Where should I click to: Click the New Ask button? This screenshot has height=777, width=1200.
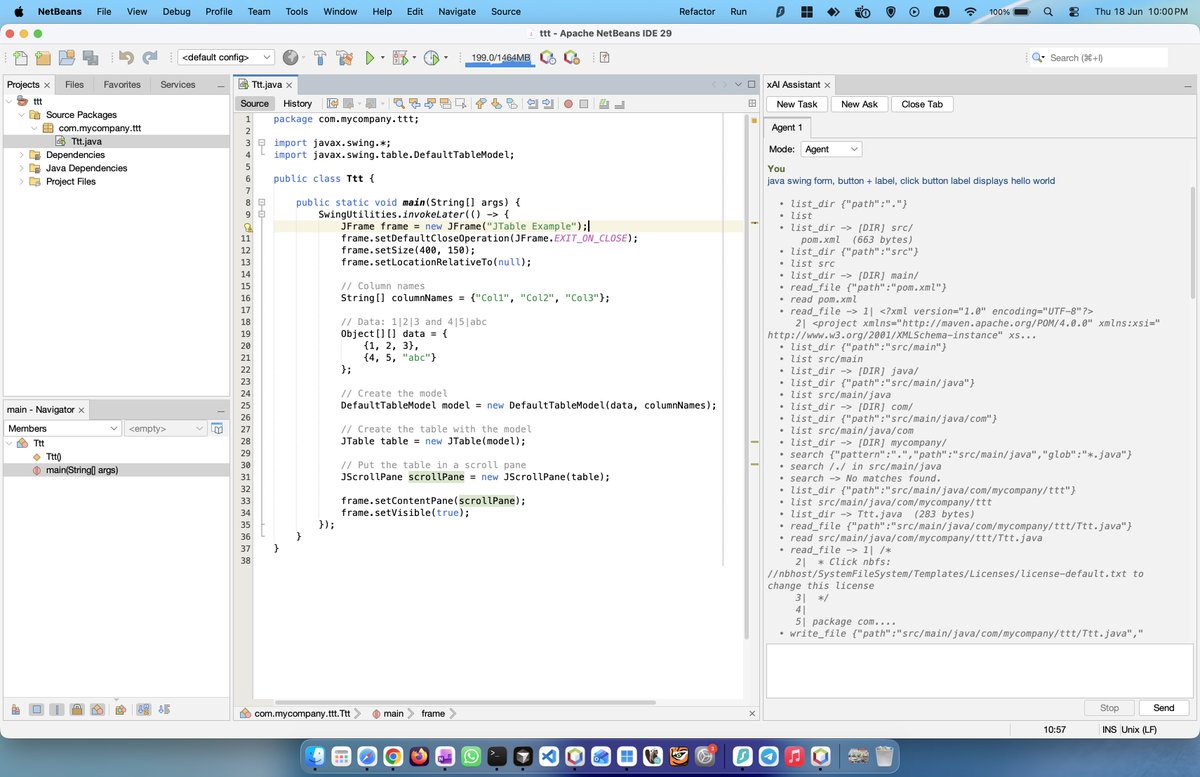click(x=859, y=104)
